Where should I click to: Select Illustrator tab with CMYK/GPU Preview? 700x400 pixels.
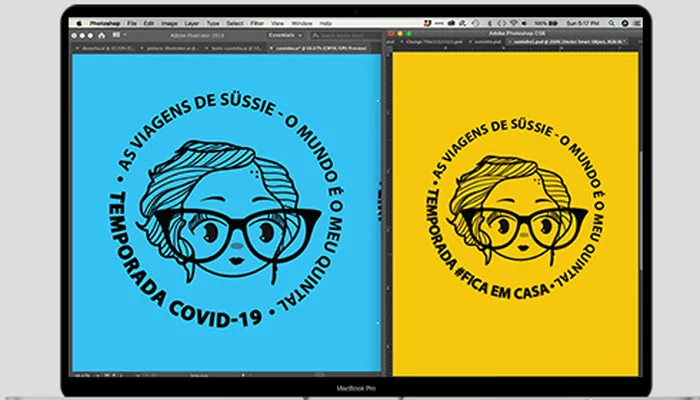[319, 48]
